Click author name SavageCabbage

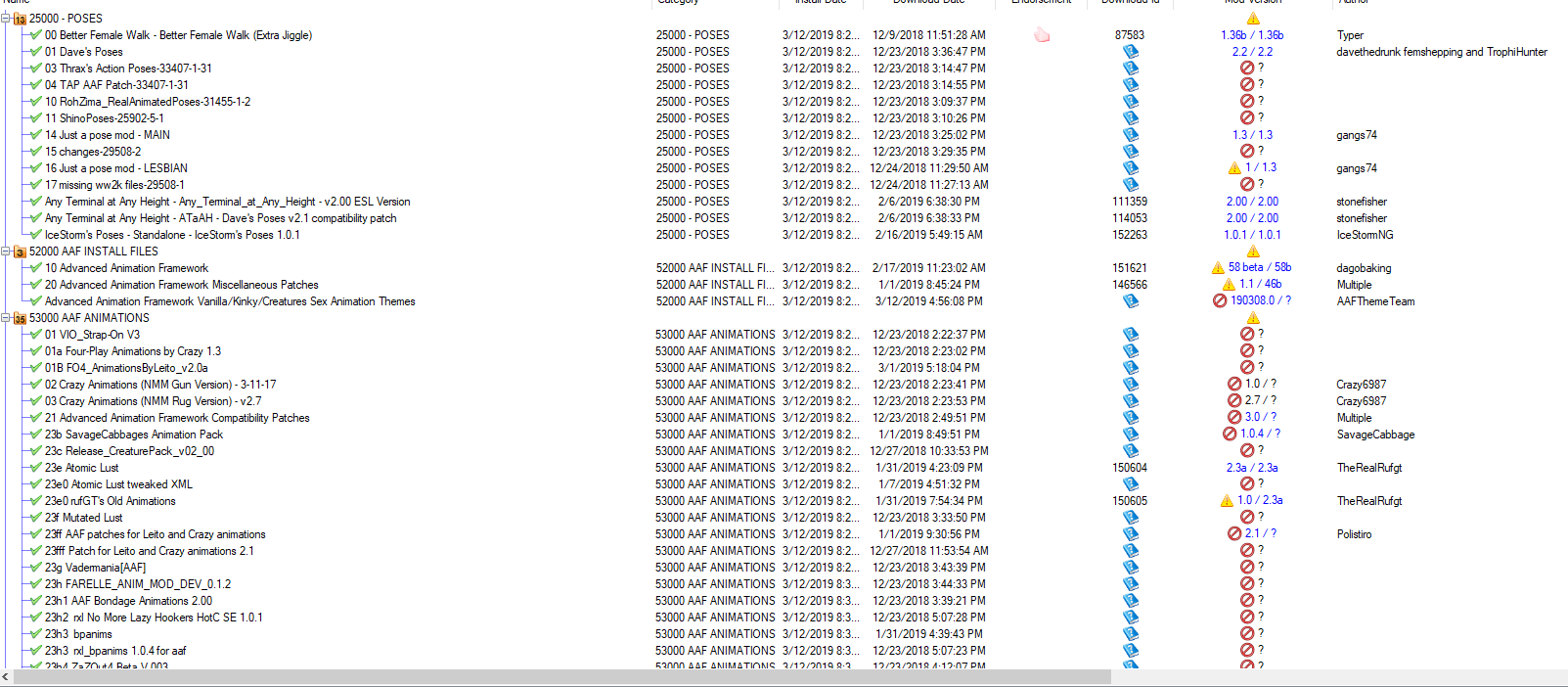pos(1375,435)
